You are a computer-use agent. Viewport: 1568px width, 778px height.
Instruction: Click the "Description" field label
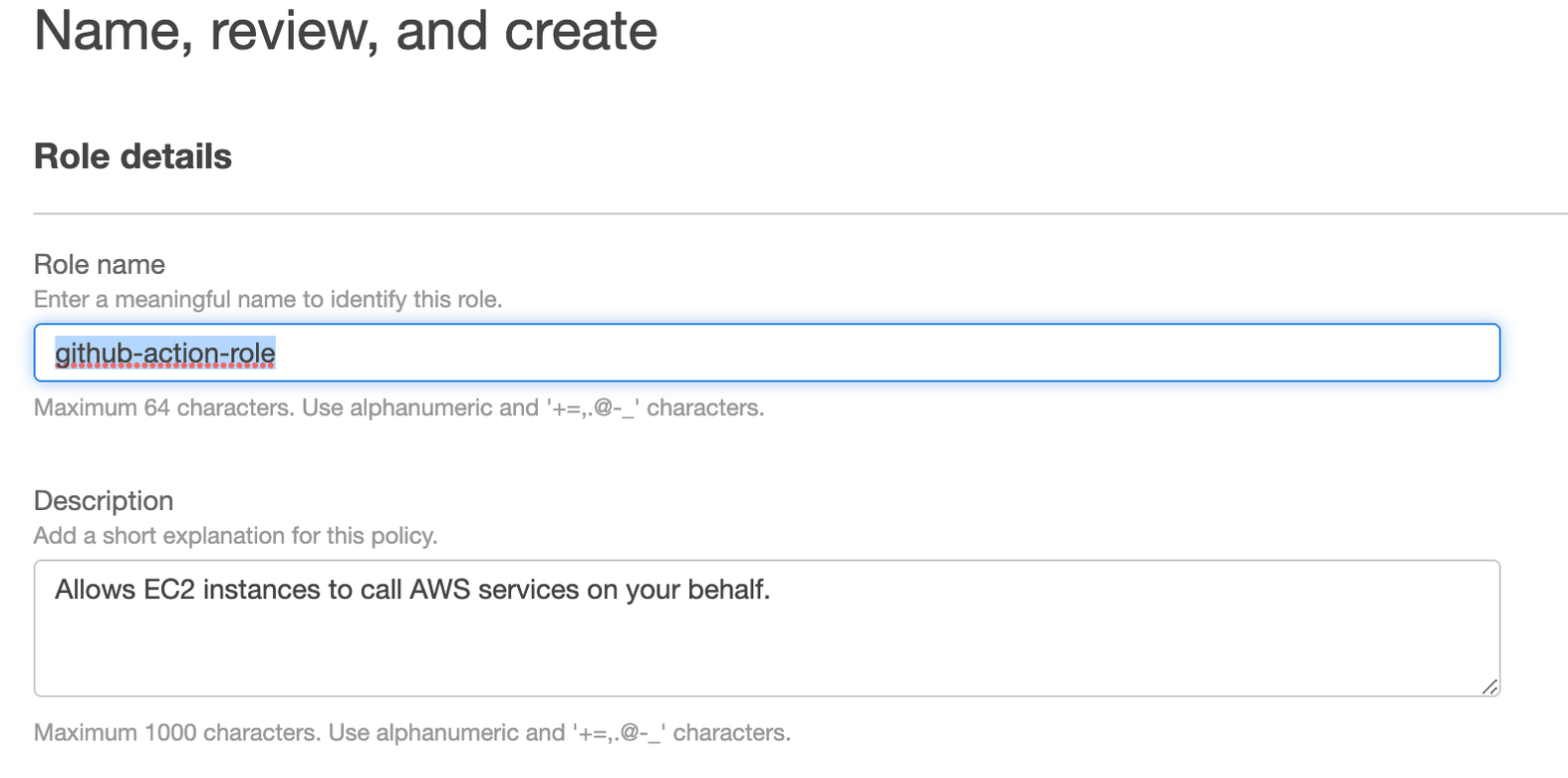104,501
